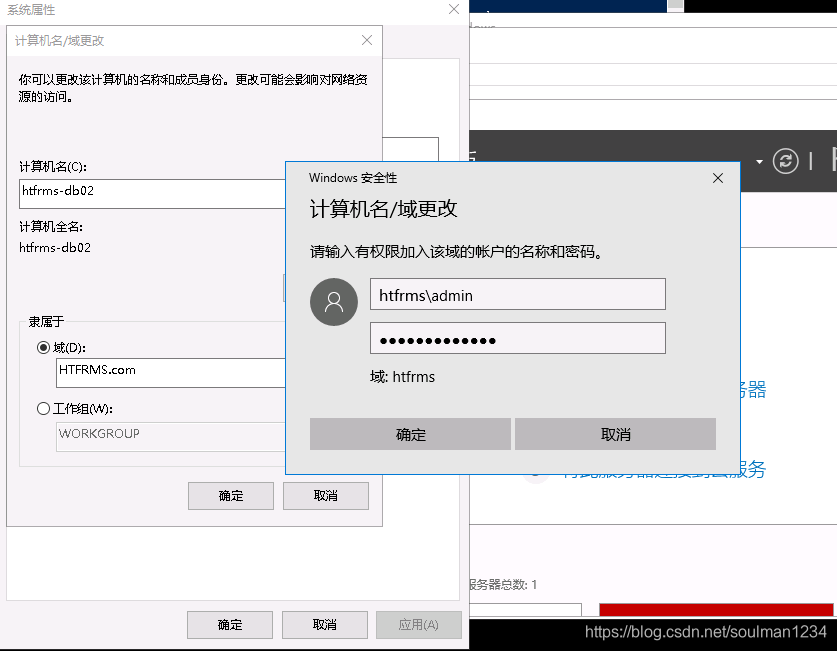Click the domain field with HTFRMS.com

pyautogui.click(x=171, y=372)
